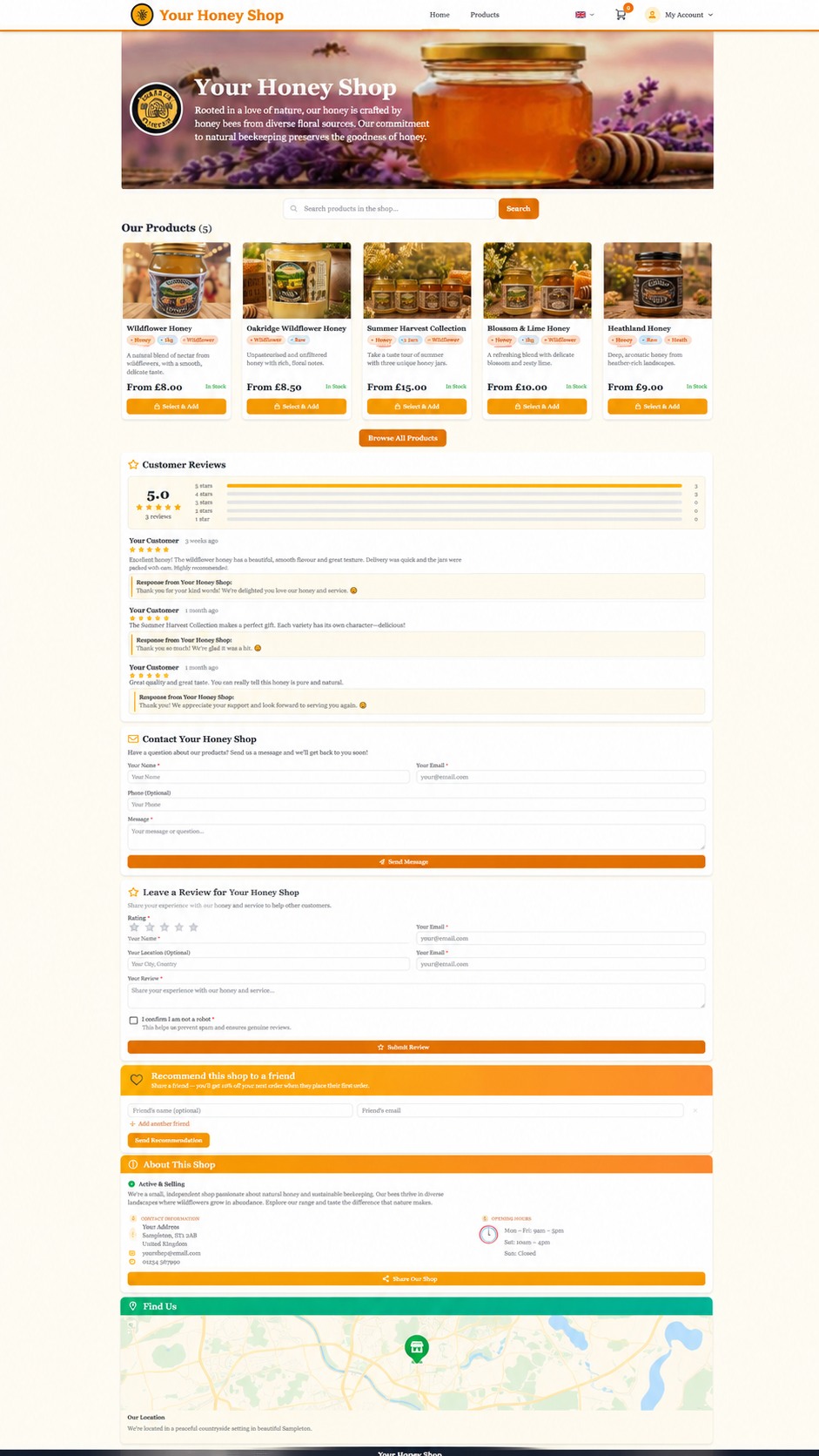Click the bee logo icon in header
The width and height of the screenshot is (819, 1456).
point(142,15)
